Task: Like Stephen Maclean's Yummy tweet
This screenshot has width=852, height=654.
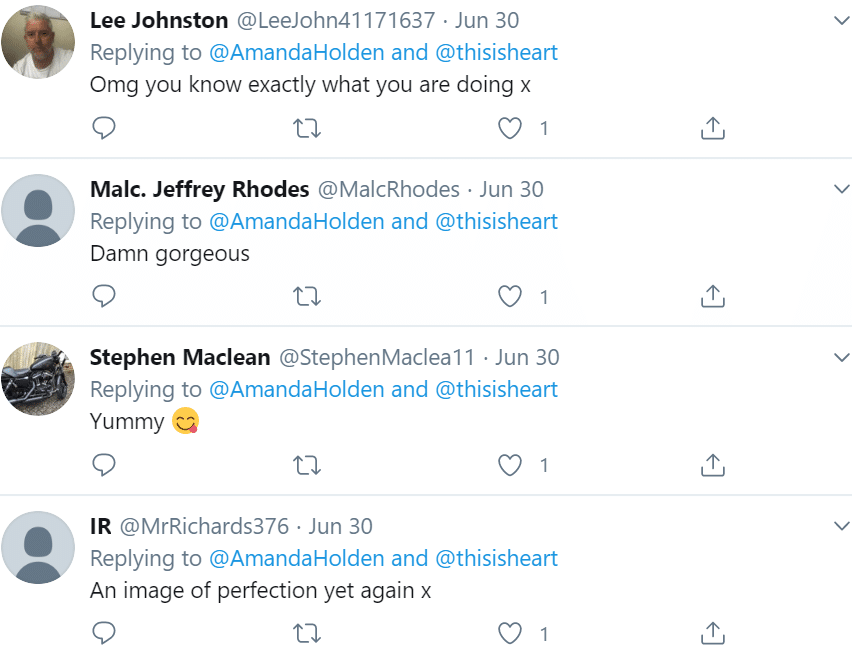Action: 510,466
